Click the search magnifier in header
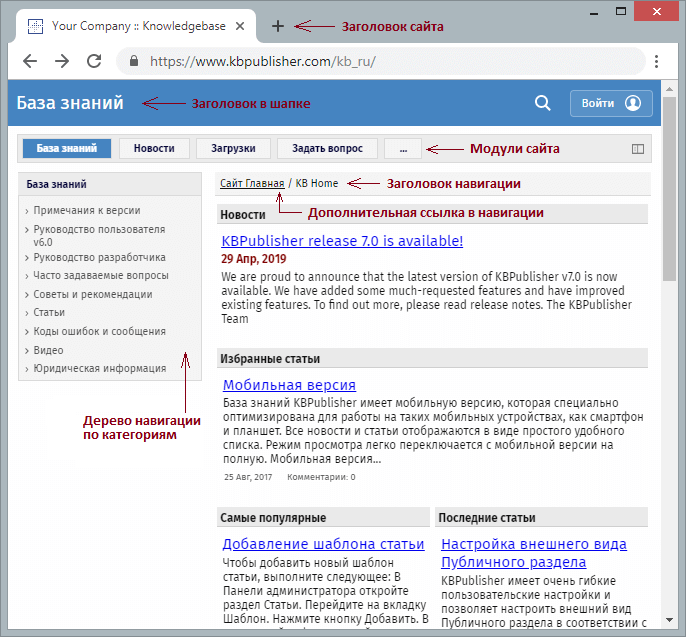Image resolution: width=686 pixels, height=637 pixels. click(542, 103)
